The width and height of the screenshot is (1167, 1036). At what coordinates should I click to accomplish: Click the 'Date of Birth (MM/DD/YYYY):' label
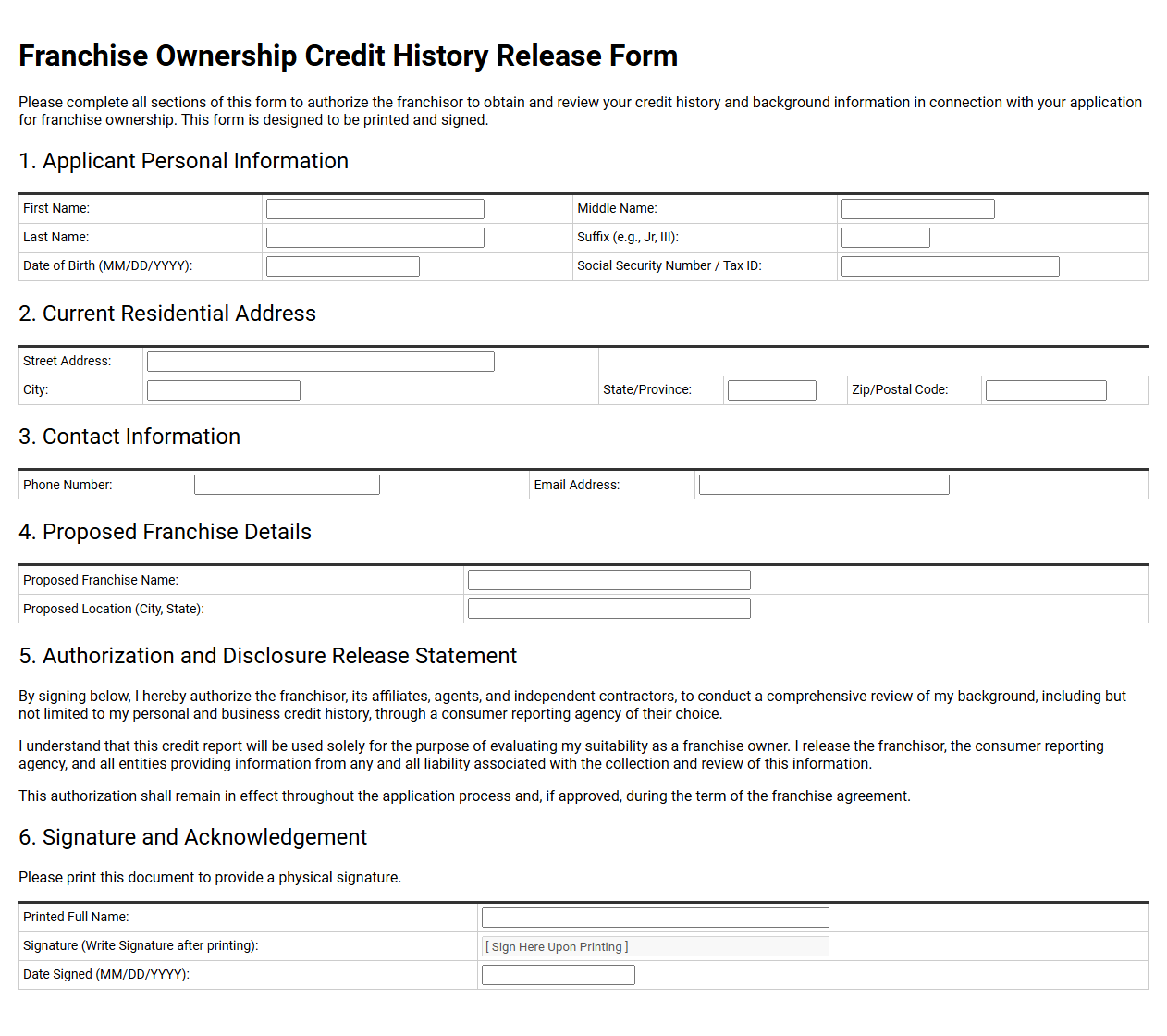coord(108,266)
